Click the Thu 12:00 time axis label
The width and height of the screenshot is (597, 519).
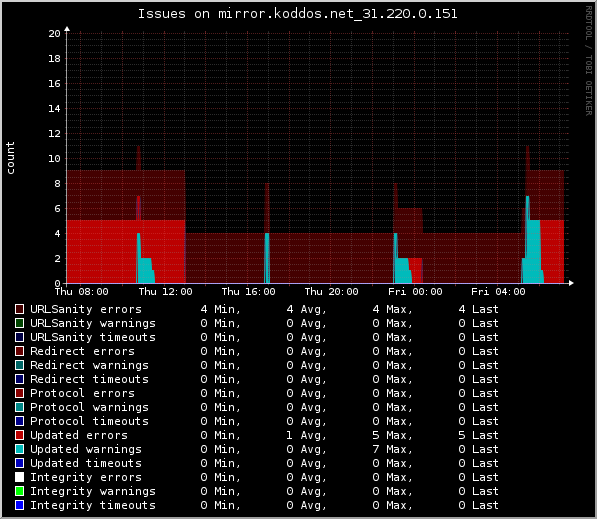point(165,292)
